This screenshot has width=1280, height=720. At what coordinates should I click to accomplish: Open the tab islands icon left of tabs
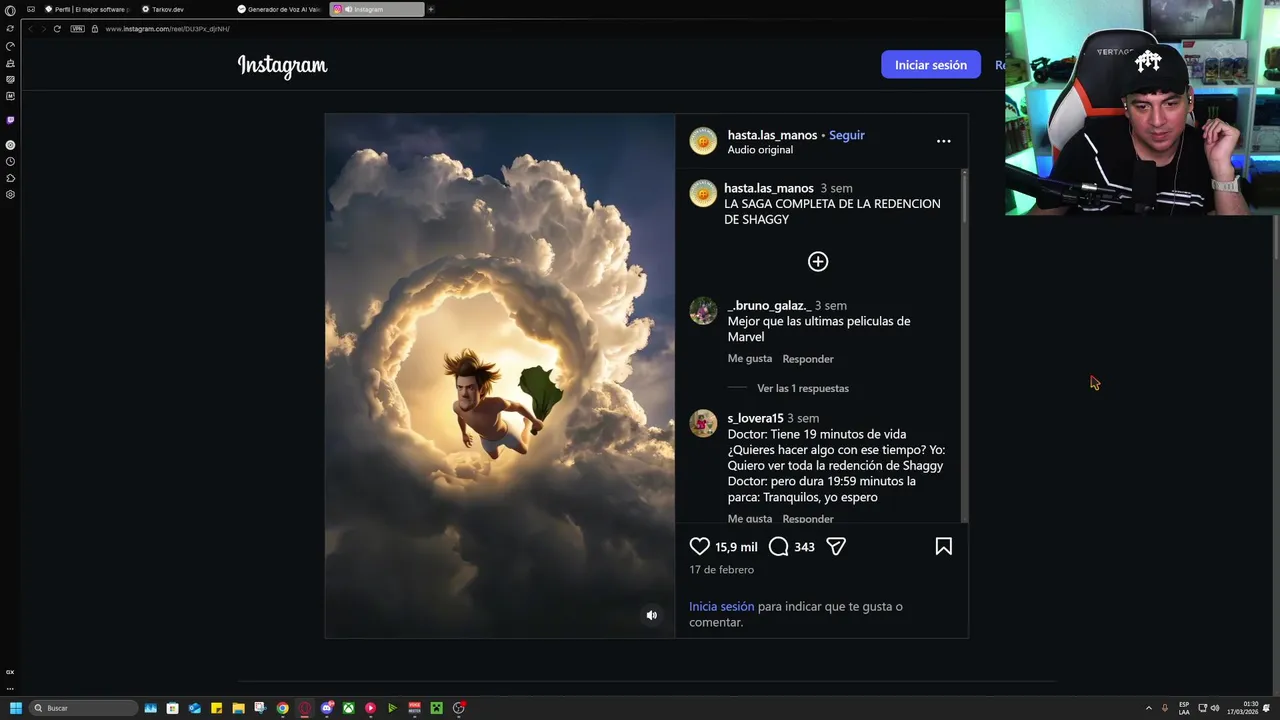(31, 9)
